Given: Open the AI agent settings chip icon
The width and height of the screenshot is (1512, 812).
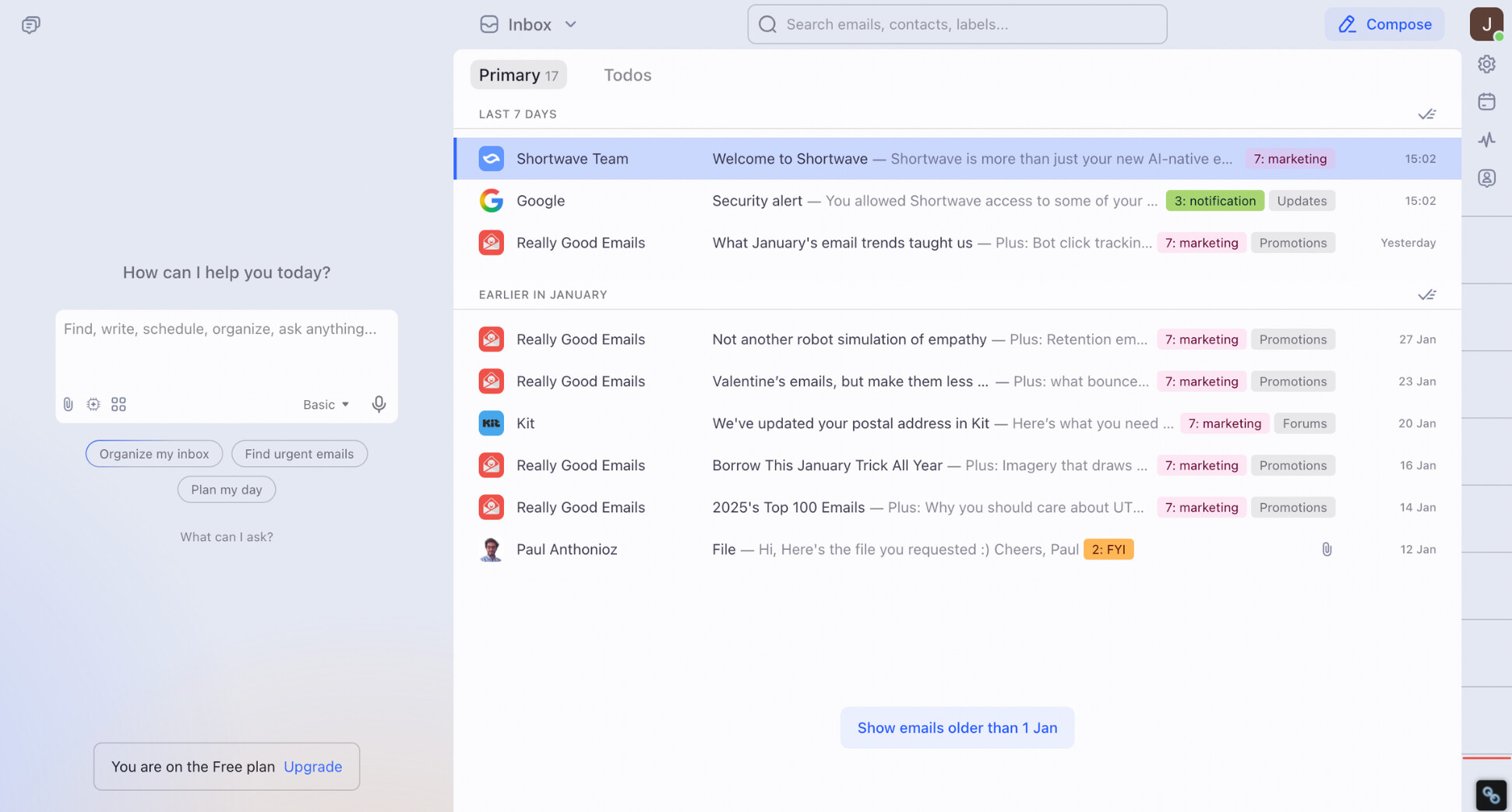Looking at the screenshot, I should 93,404.
